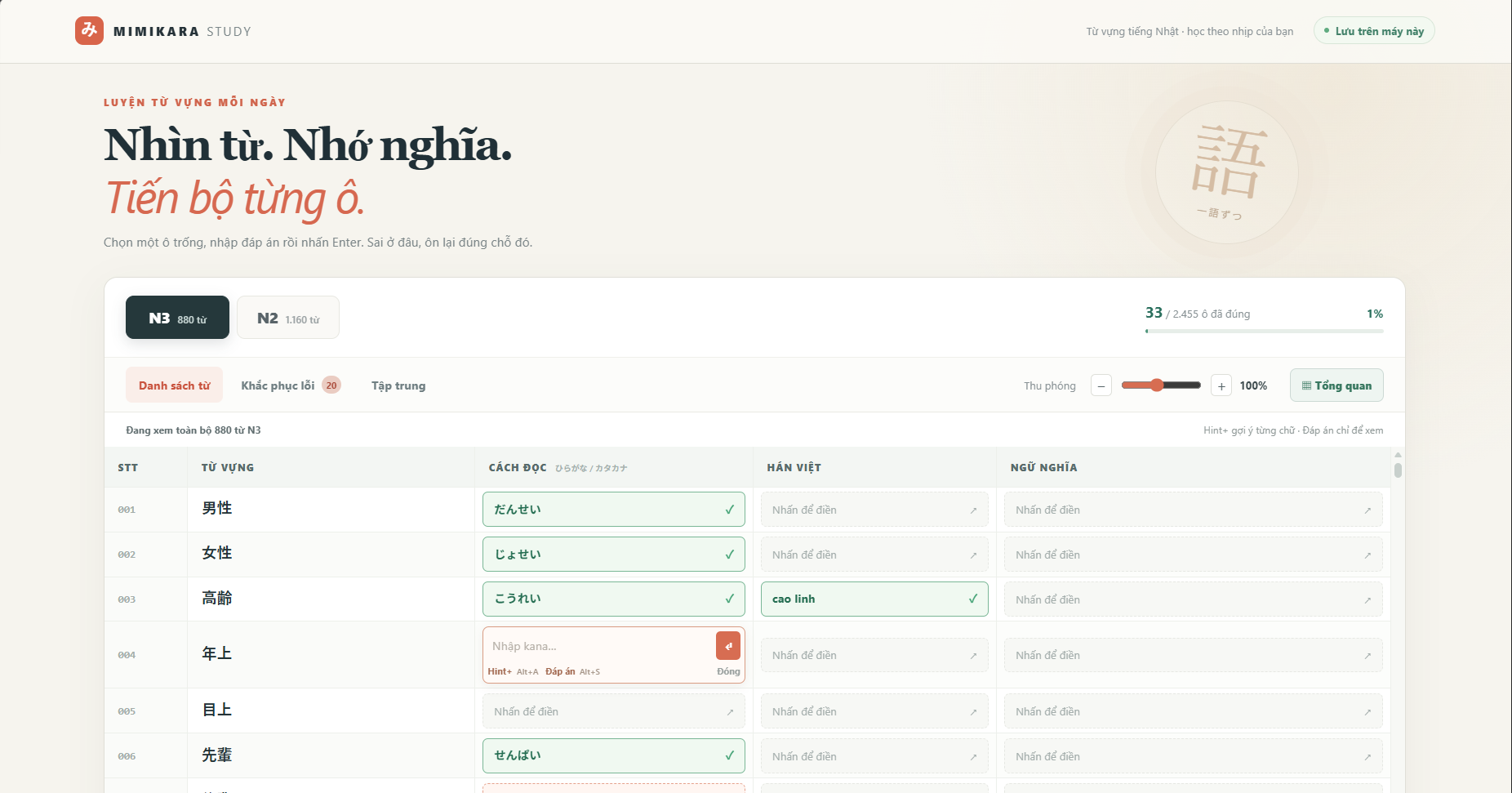Screen dimensions: 1512x793
Task: Click the row number 003
Action: coord(127,599)
